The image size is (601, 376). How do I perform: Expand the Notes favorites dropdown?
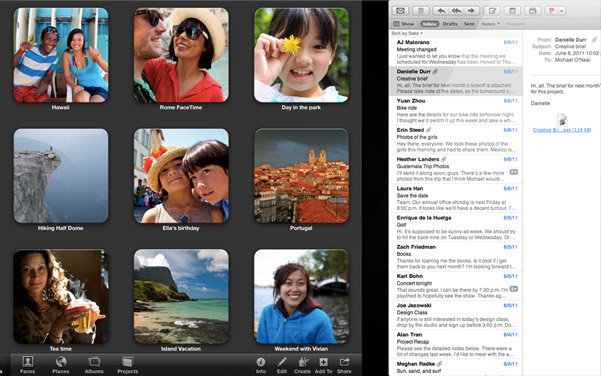[491, 24]
